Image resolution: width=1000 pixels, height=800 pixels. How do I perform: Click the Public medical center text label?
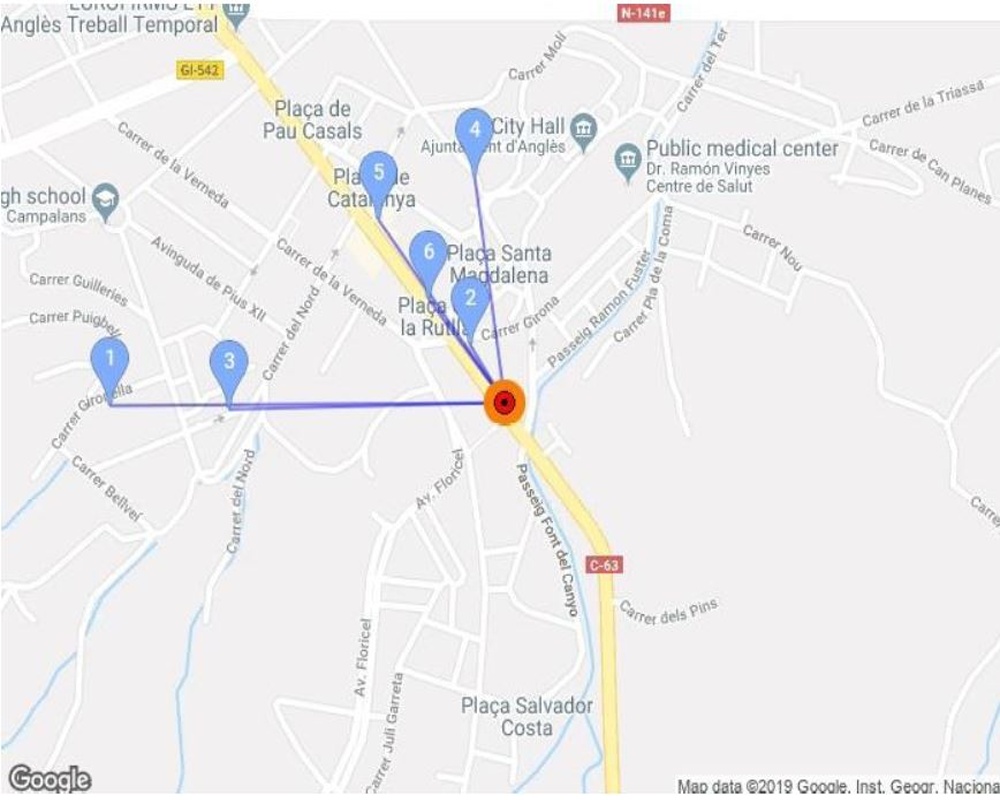click(742, 149)
